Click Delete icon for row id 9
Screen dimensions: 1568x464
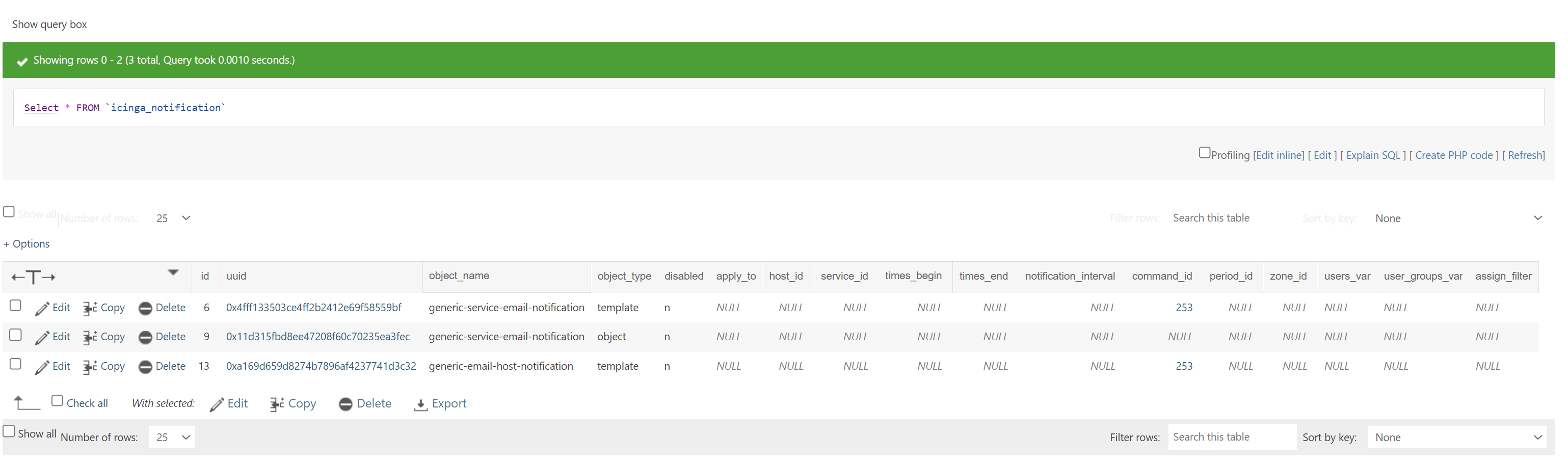pos(145,338)
